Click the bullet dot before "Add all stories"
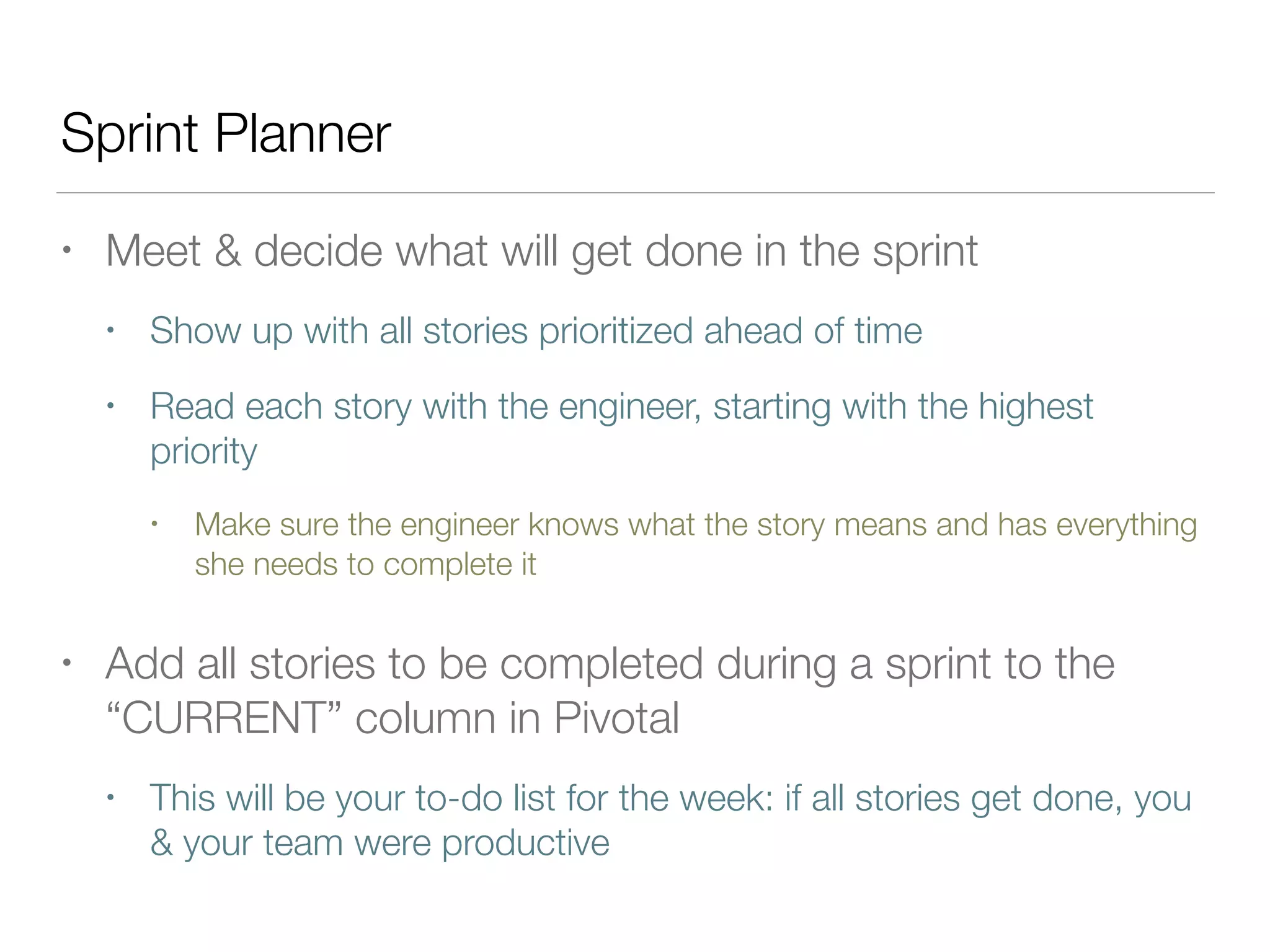Screen dimensions: 1270x952 tap(67, 663)
